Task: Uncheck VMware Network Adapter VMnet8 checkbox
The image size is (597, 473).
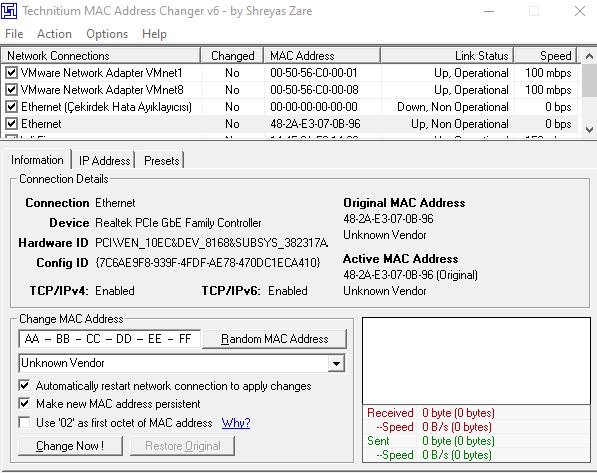Action: (x=11, y=89)
